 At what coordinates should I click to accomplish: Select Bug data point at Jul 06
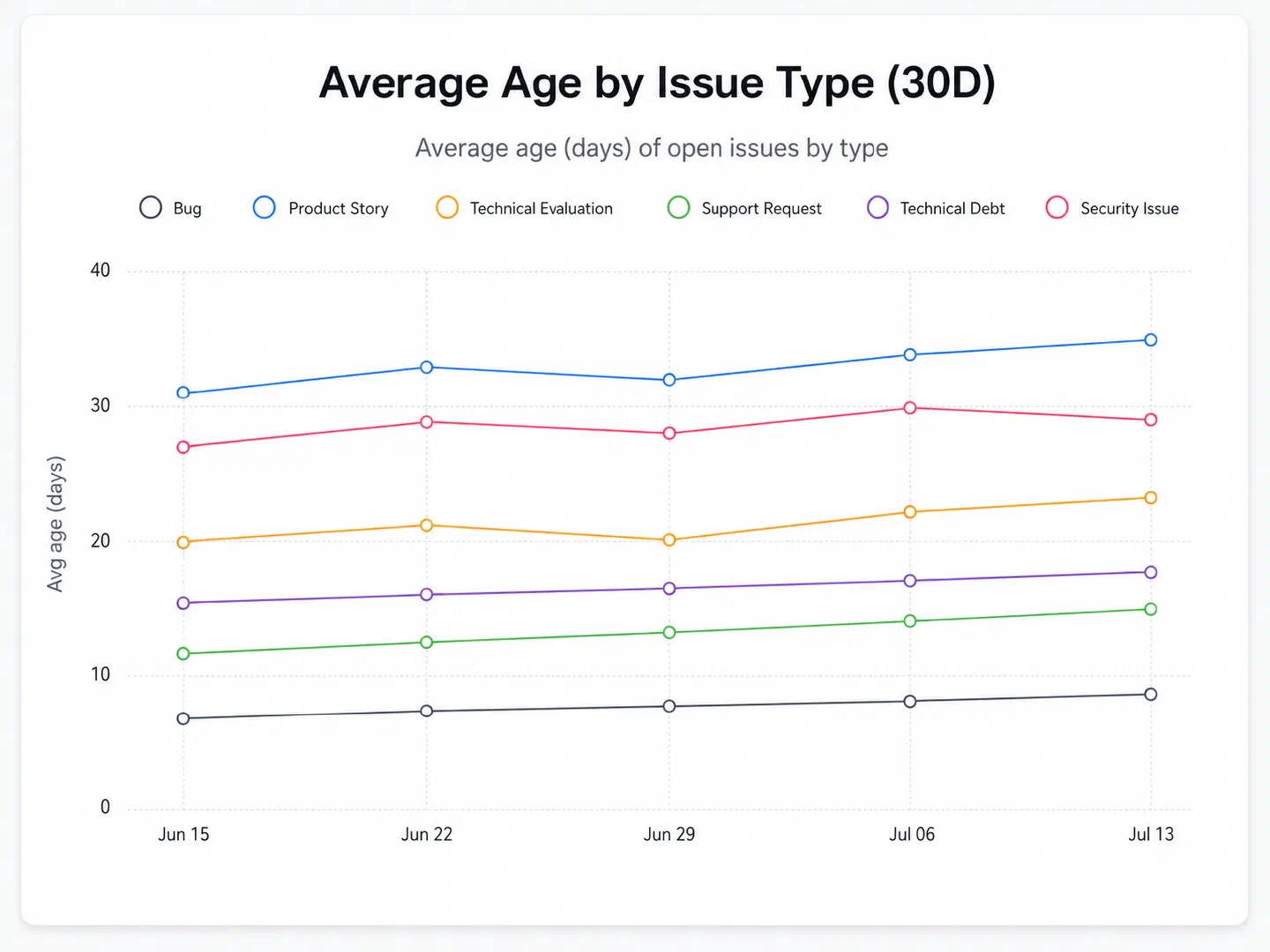tap(910, 701)
